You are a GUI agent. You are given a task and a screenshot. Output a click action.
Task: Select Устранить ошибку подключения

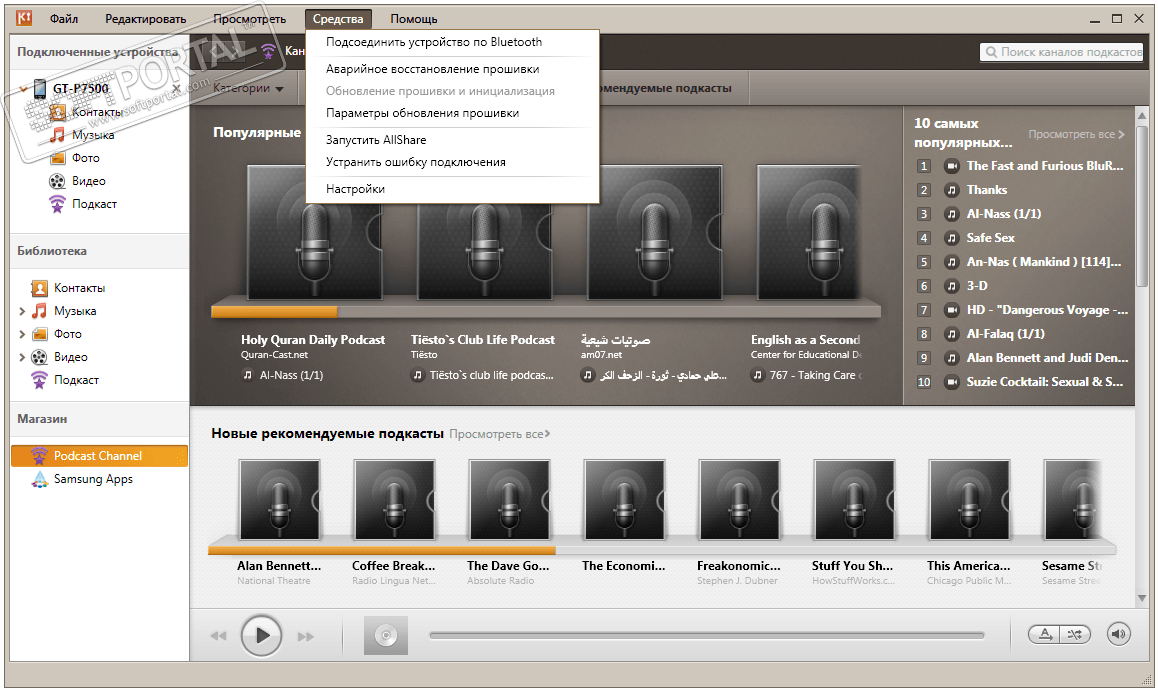[416, 162]
